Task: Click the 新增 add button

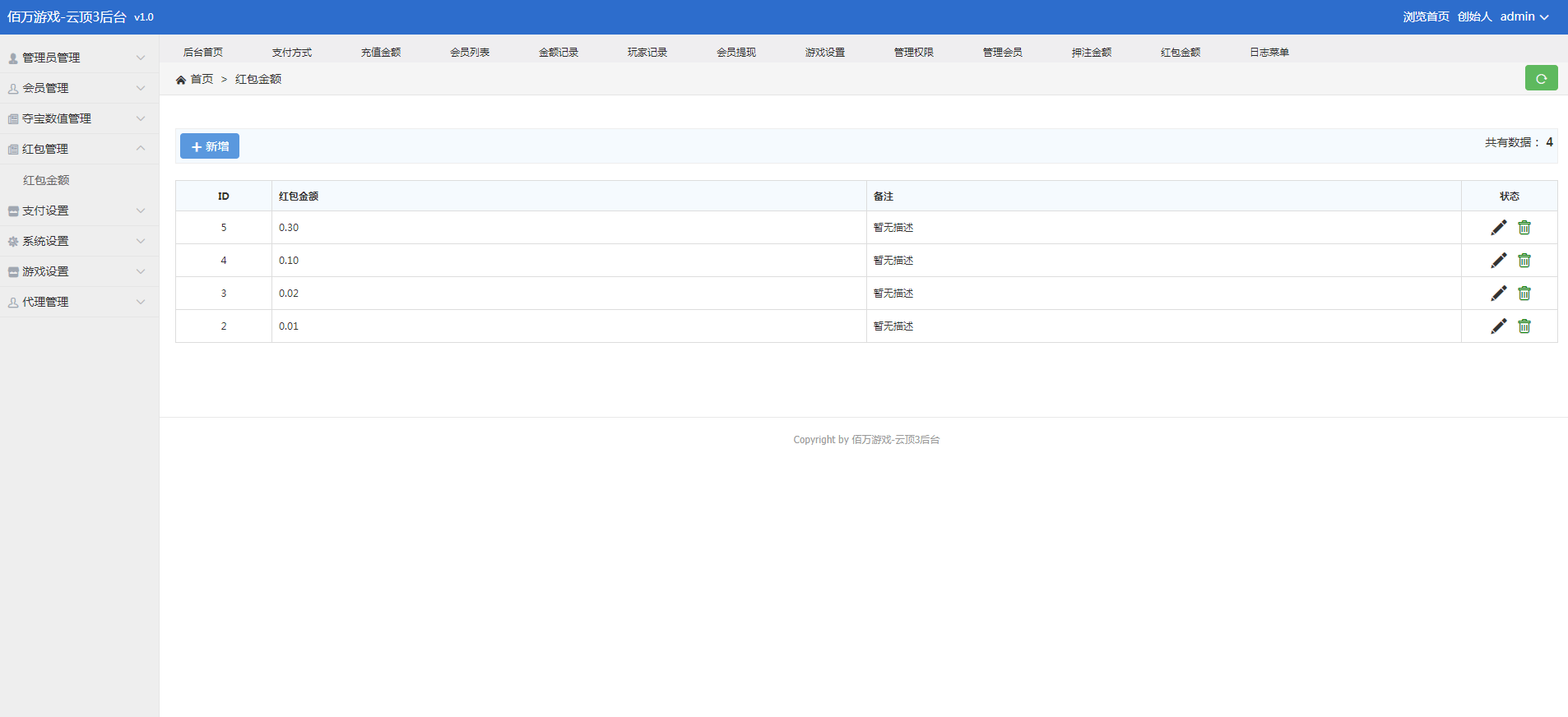Action: pos(210,146)
